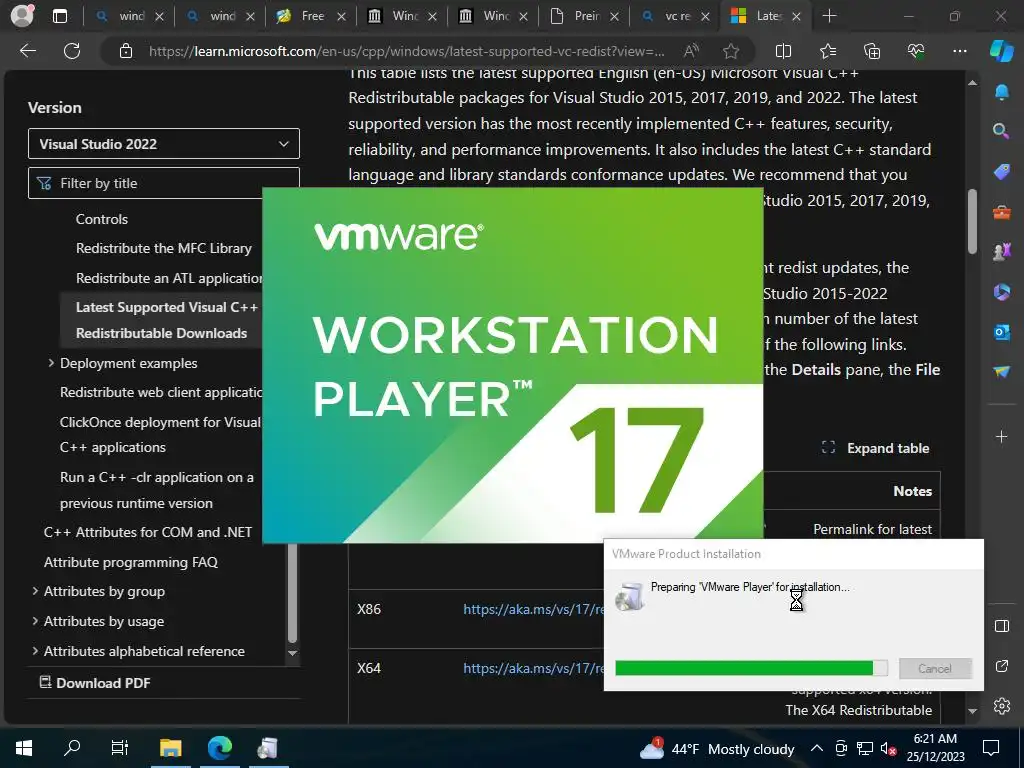Image resolution: width=1024 pixels, height=768 pixels.
Task: Expand Attributes by group node
Action: coord(35,591)
